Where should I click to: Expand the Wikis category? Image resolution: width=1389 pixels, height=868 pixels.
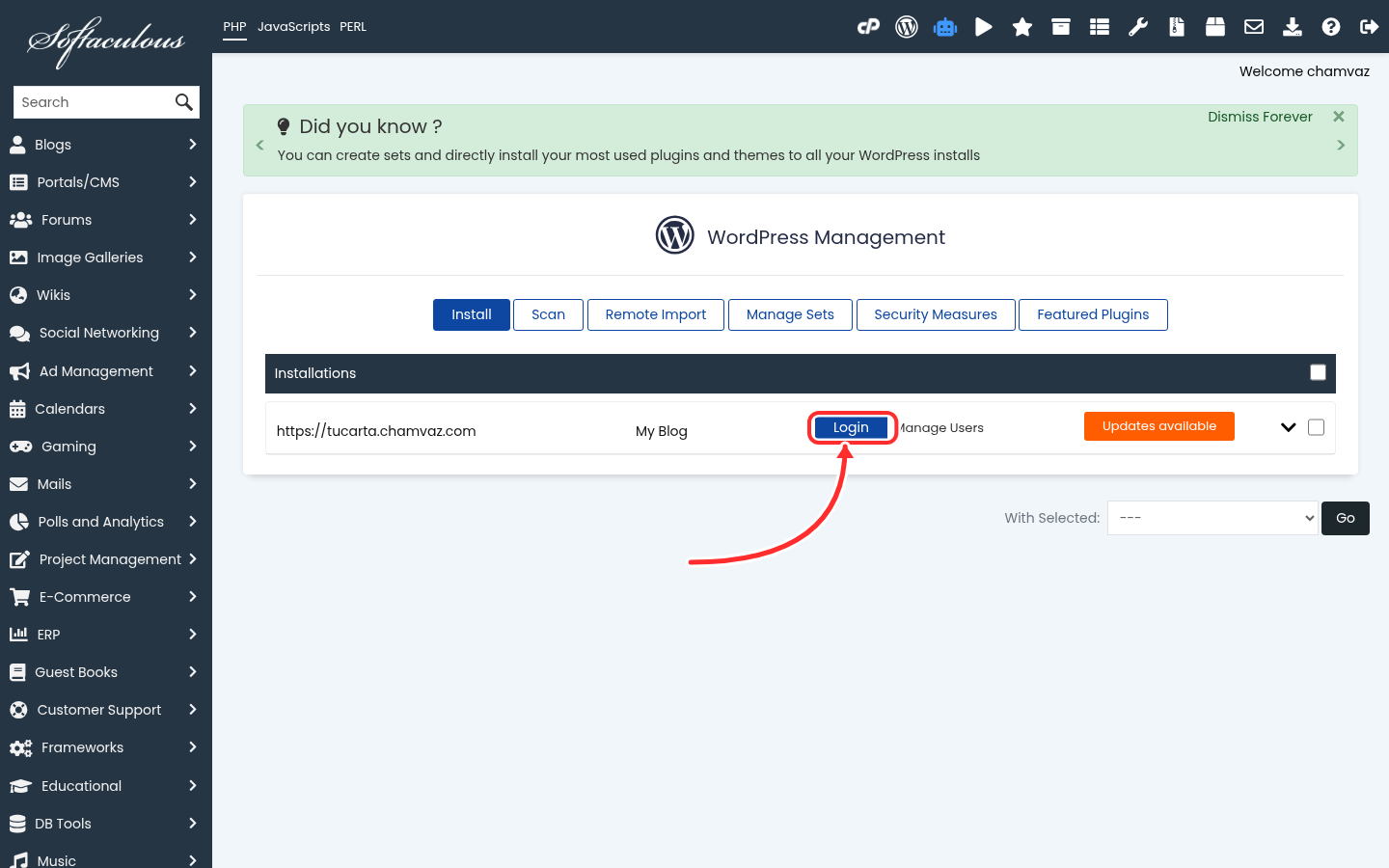pos(193,295)
